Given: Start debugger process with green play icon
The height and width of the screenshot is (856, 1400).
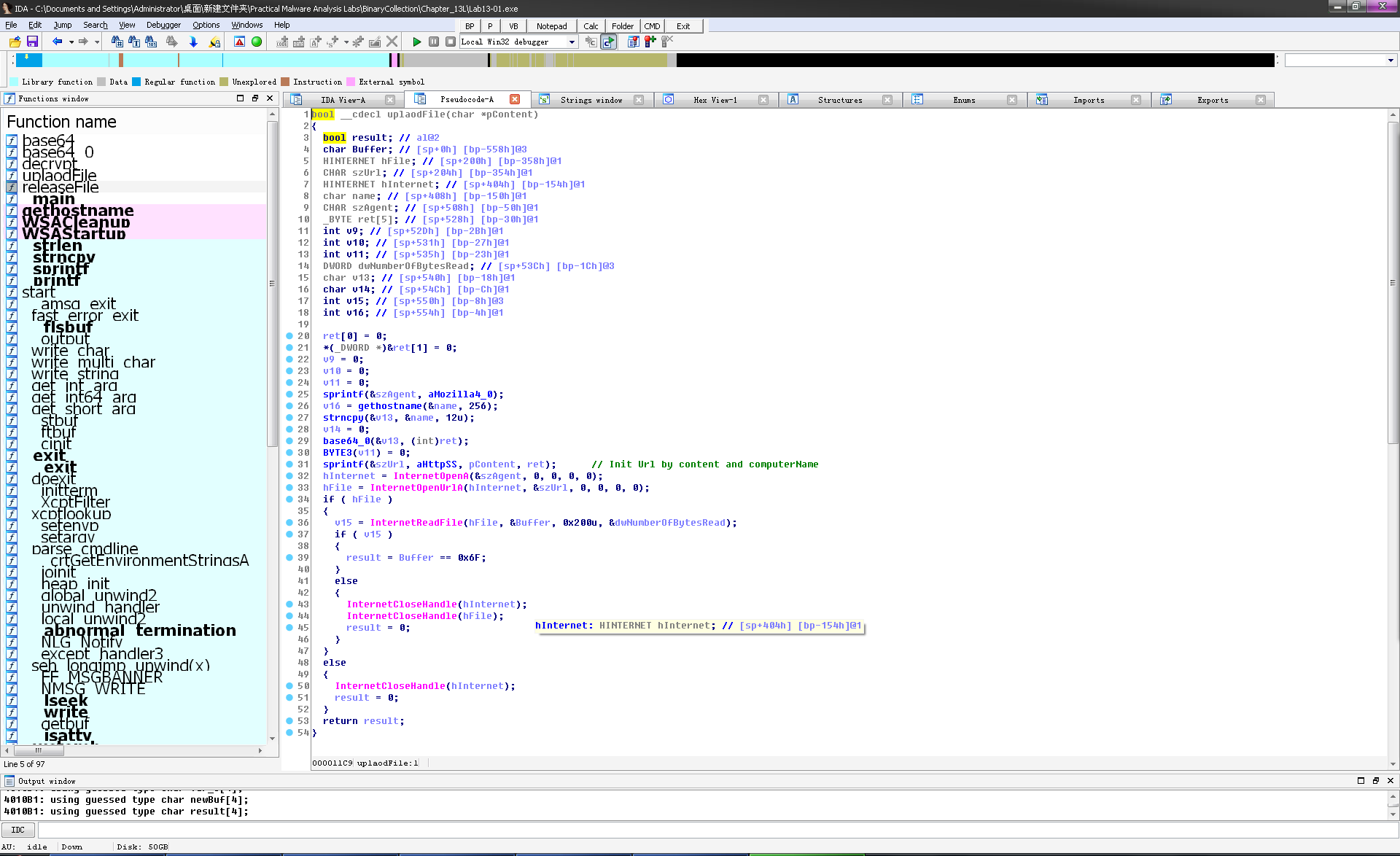Looking at the screenshot, I should tap(416, 42).
